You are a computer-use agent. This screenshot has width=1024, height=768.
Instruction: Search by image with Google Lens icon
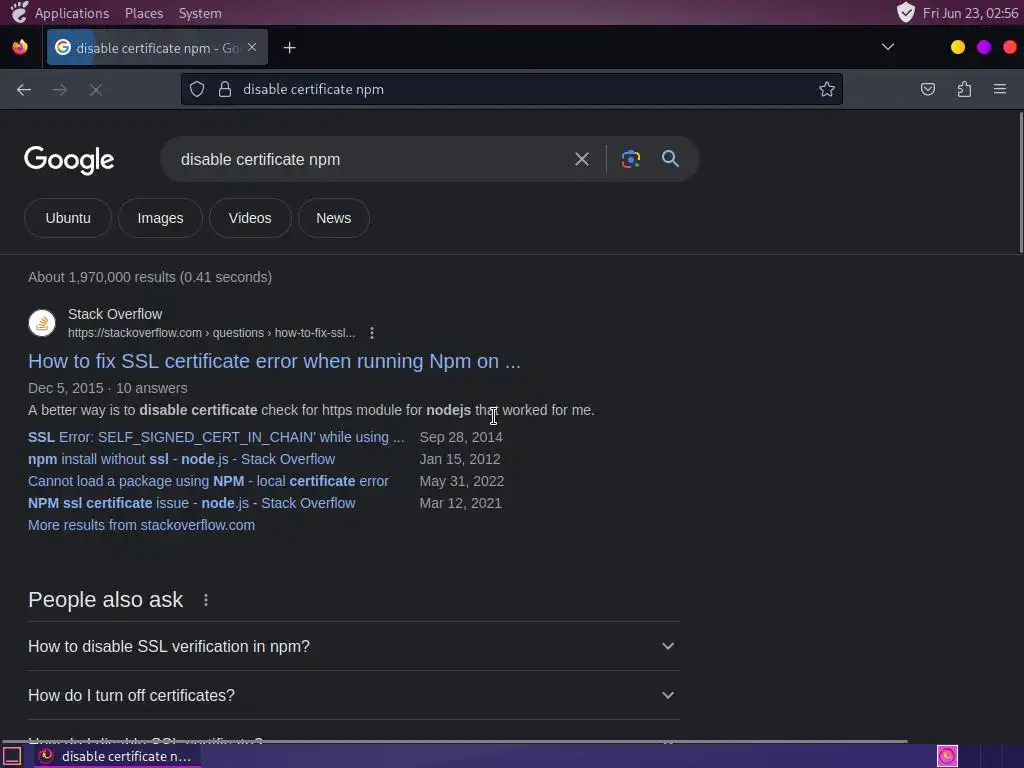point(630,159)
